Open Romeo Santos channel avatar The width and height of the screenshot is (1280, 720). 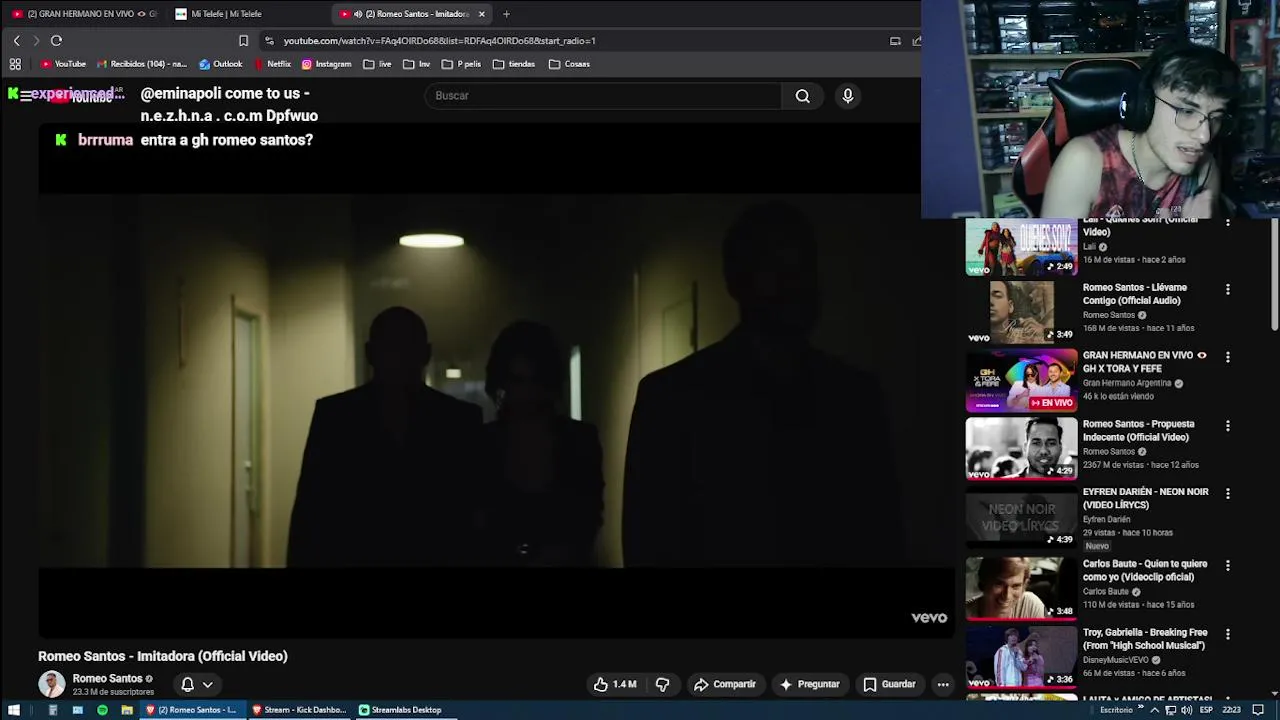(x=52, y=684)
